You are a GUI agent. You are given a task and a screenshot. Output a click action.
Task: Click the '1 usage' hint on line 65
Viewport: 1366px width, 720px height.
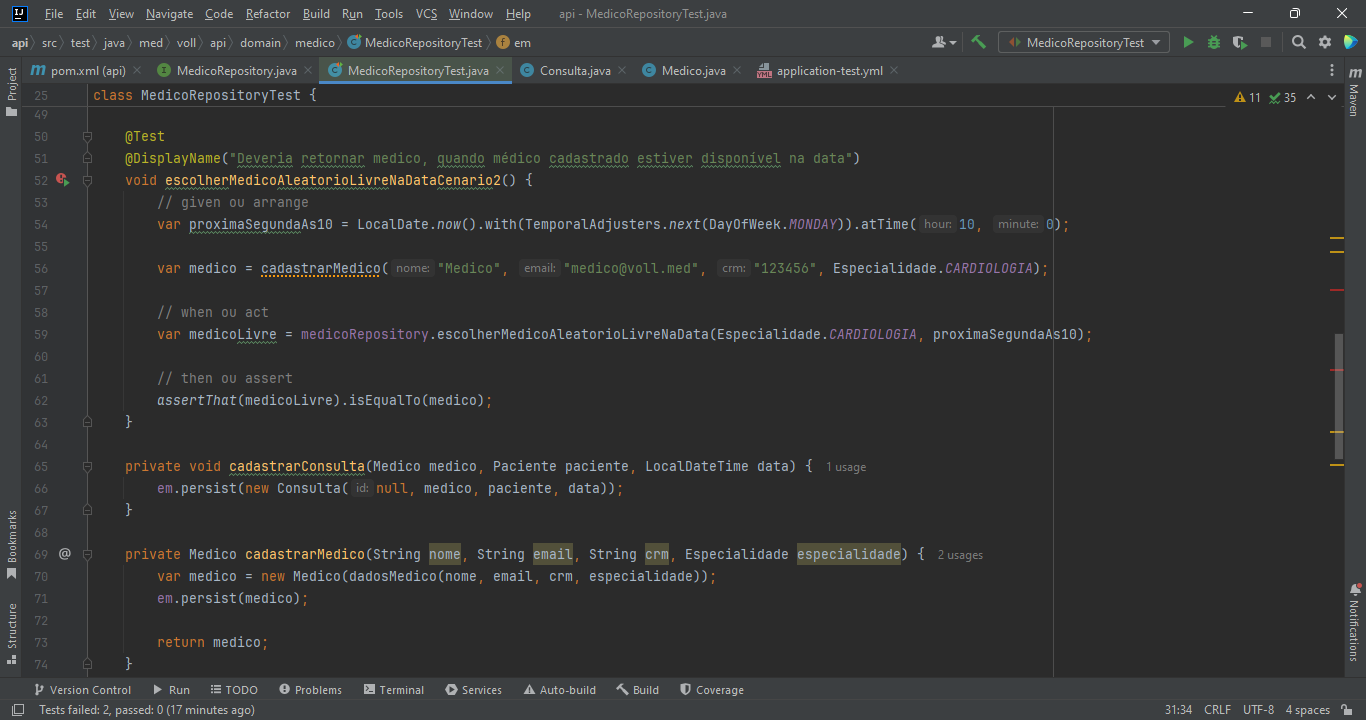tap(846, 467)
